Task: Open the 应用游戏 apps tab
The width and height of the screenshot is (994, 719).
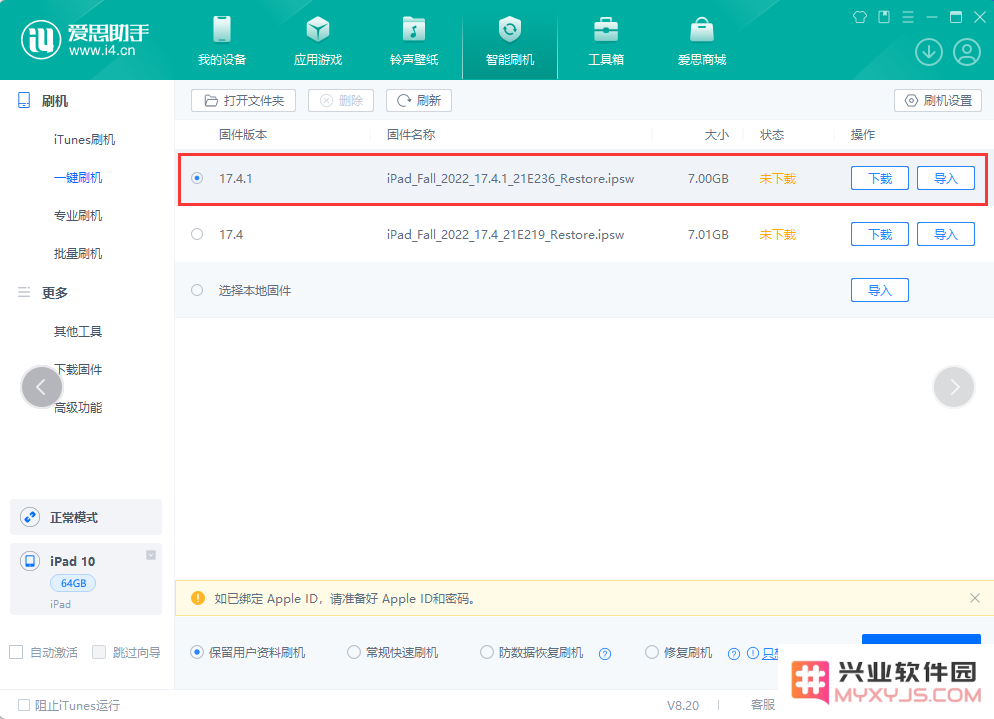Action: (318, 41)
